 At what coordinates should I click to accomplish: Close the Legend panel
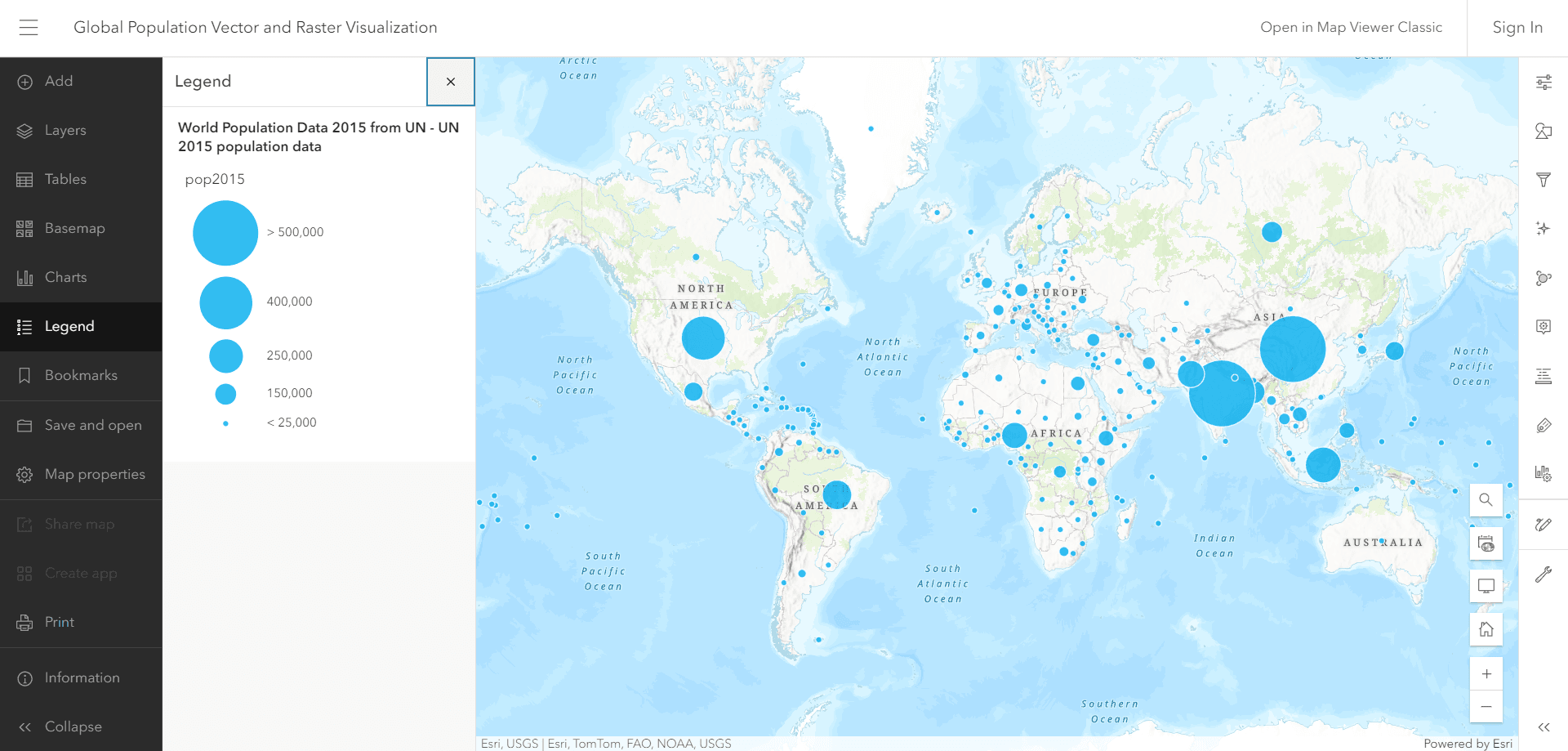coord(450,82)
